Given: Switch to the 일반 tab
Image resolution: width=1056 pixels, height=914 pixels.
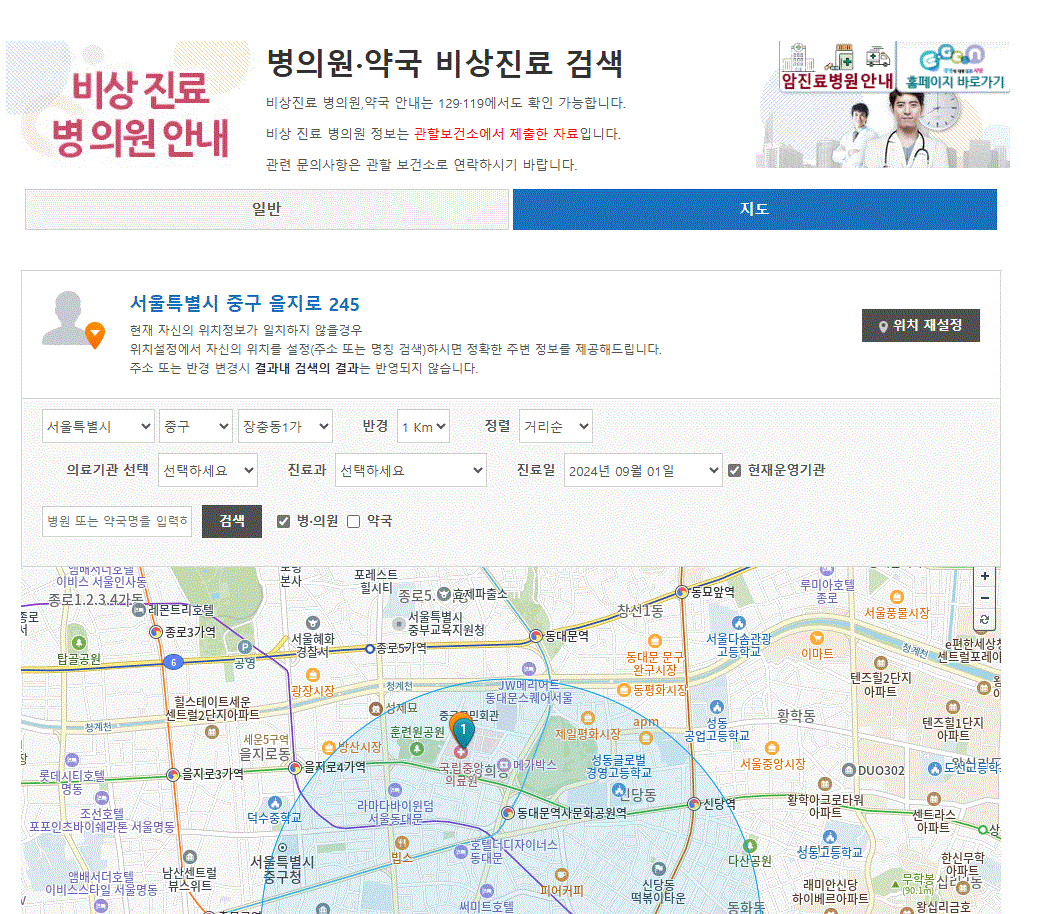Looking at the screenshot, I should (x=267, y=209).
